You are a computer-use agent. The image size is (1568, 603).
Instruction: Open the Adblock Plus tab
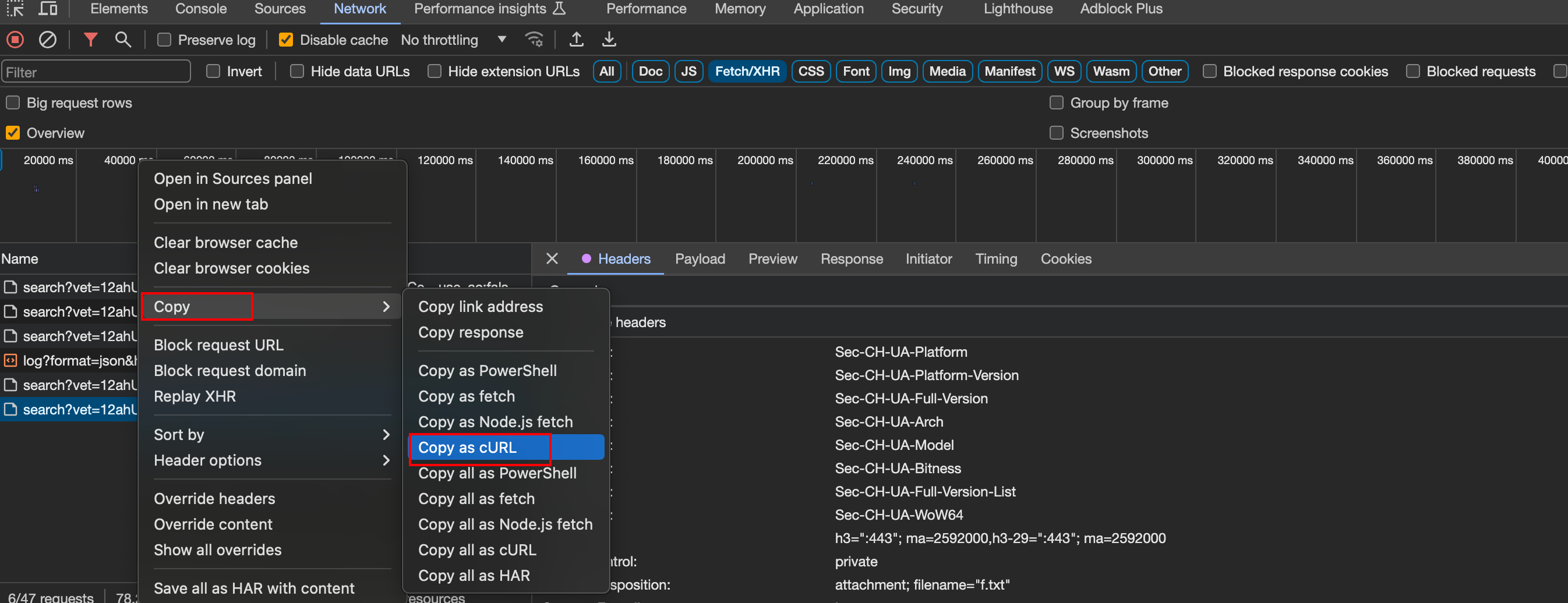coord(1121,9)
